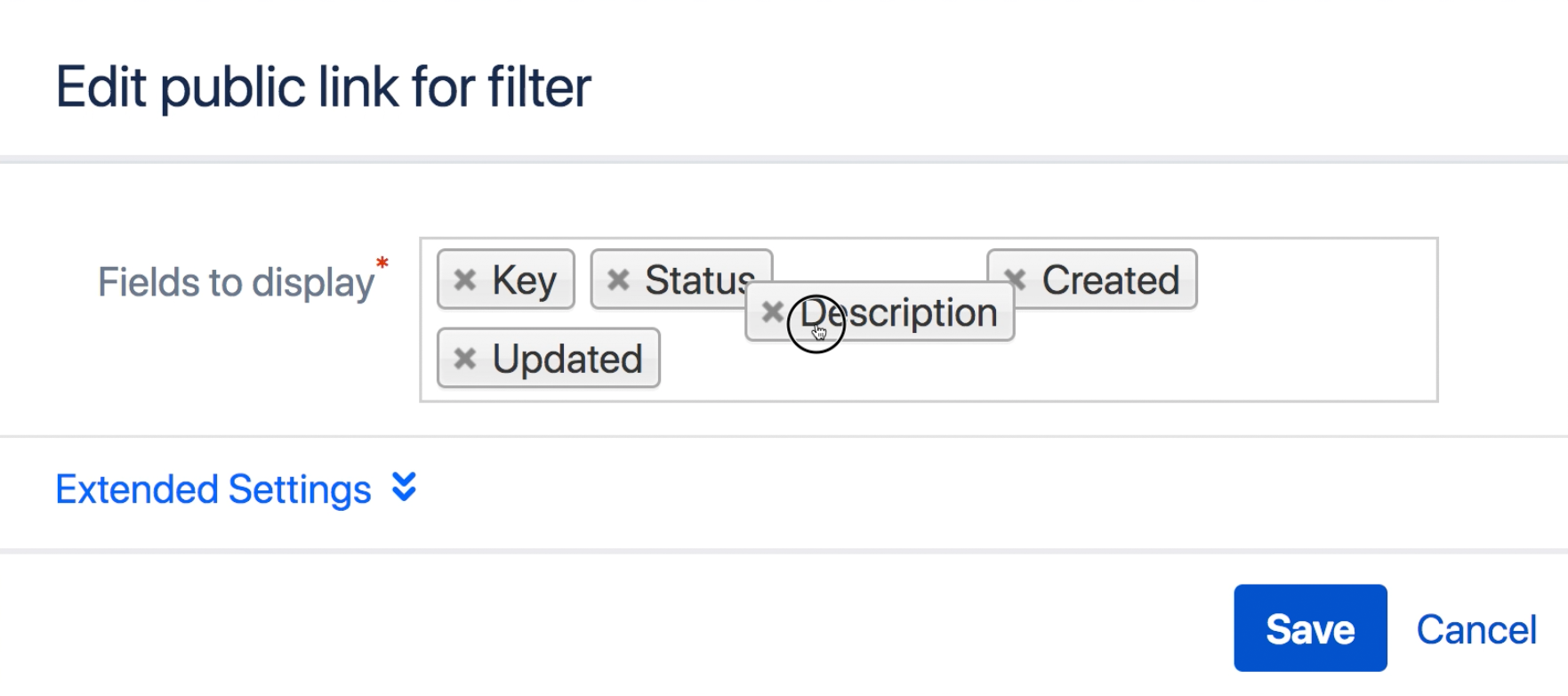1568x696 pixels.
Task: Remove the Key field tag
Action: pyautogui.click(x=464, y=280)
